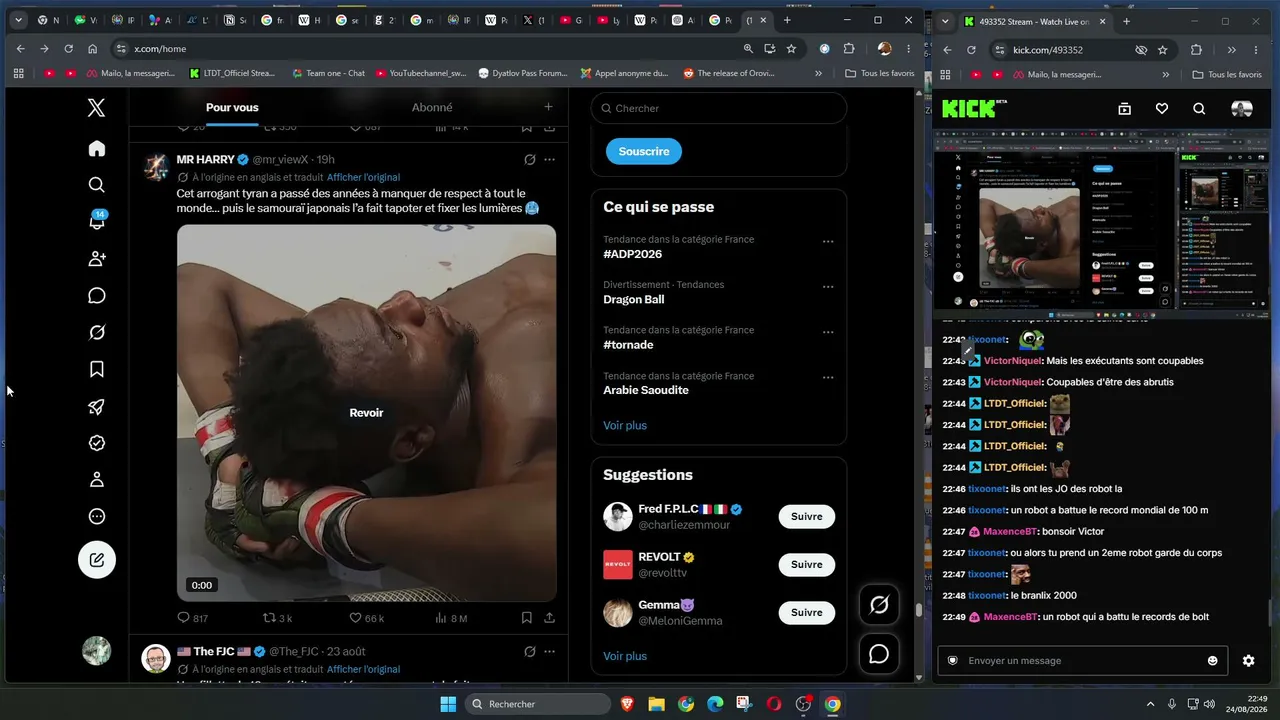Open Grok from the X sidebar
The image size is (1280, 720).
(x=97, y=333)
